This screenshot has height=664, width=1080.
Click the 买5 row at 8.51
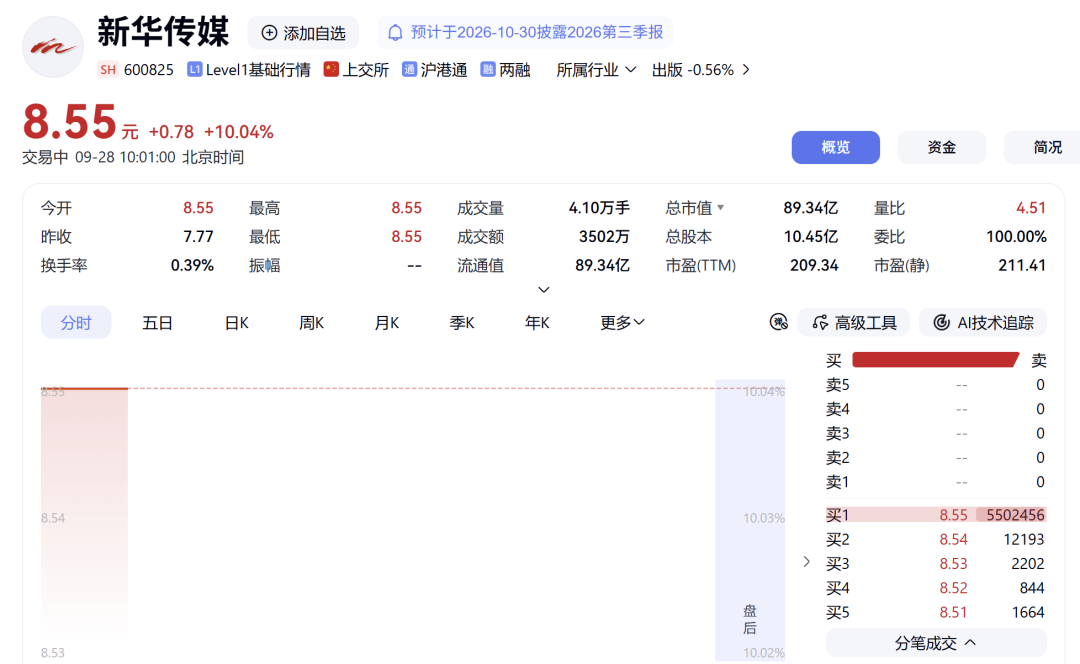[936, 612]
